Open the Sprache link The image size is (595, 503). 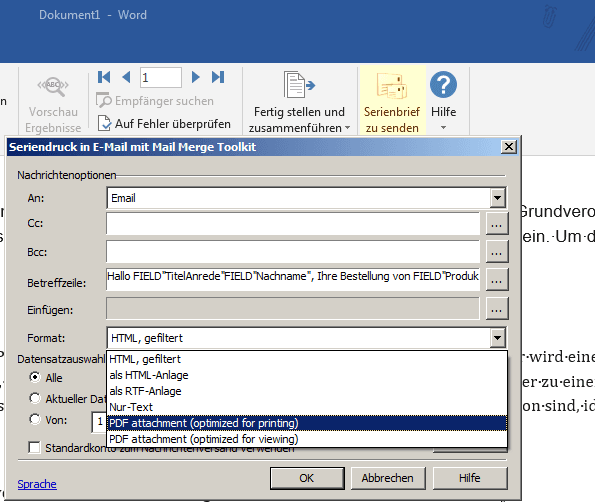37,484
